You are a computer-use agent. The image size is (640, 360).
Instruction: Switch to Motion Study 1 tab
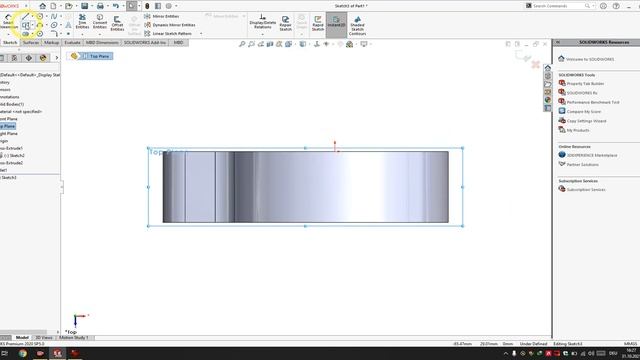click(x=74, y=338)
